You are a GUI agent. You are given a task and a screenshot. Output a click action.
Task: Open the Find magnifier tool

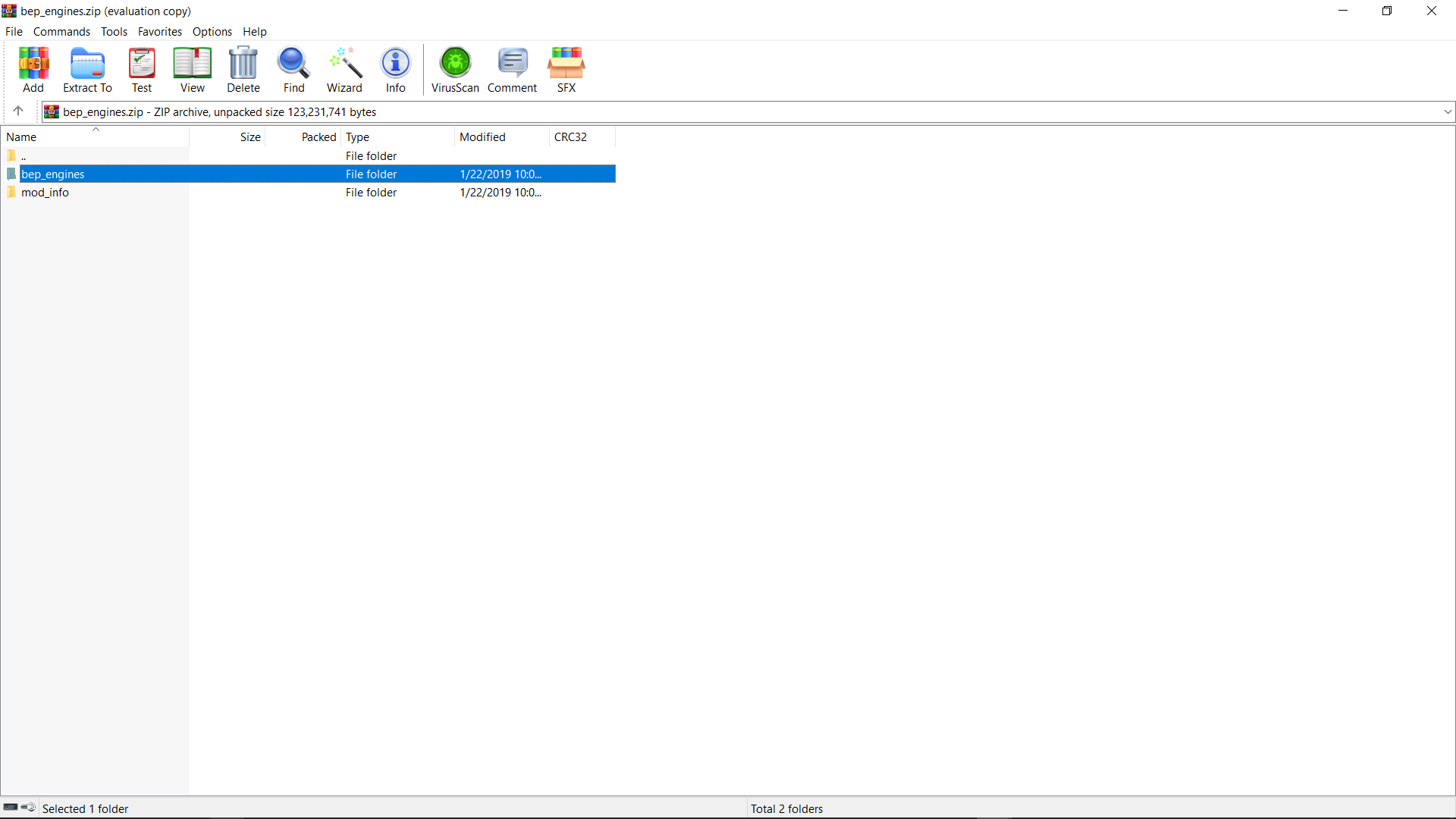(293, 70)
